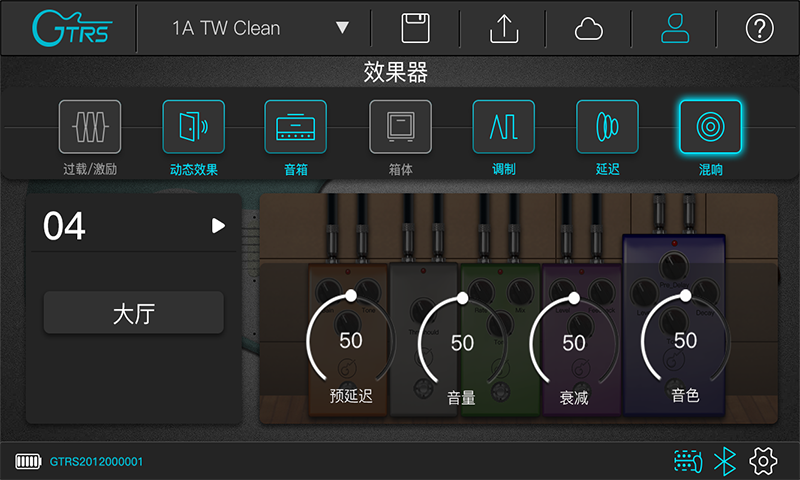Click the Bluetooth status icon

725,461
